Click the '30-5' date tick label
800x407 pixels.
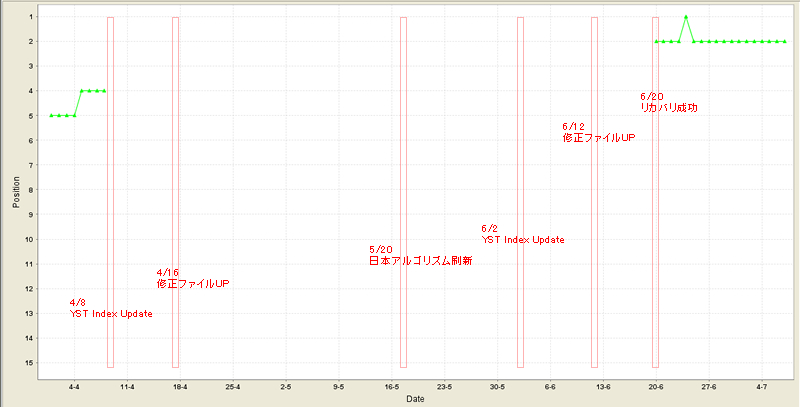pos(497,387)
